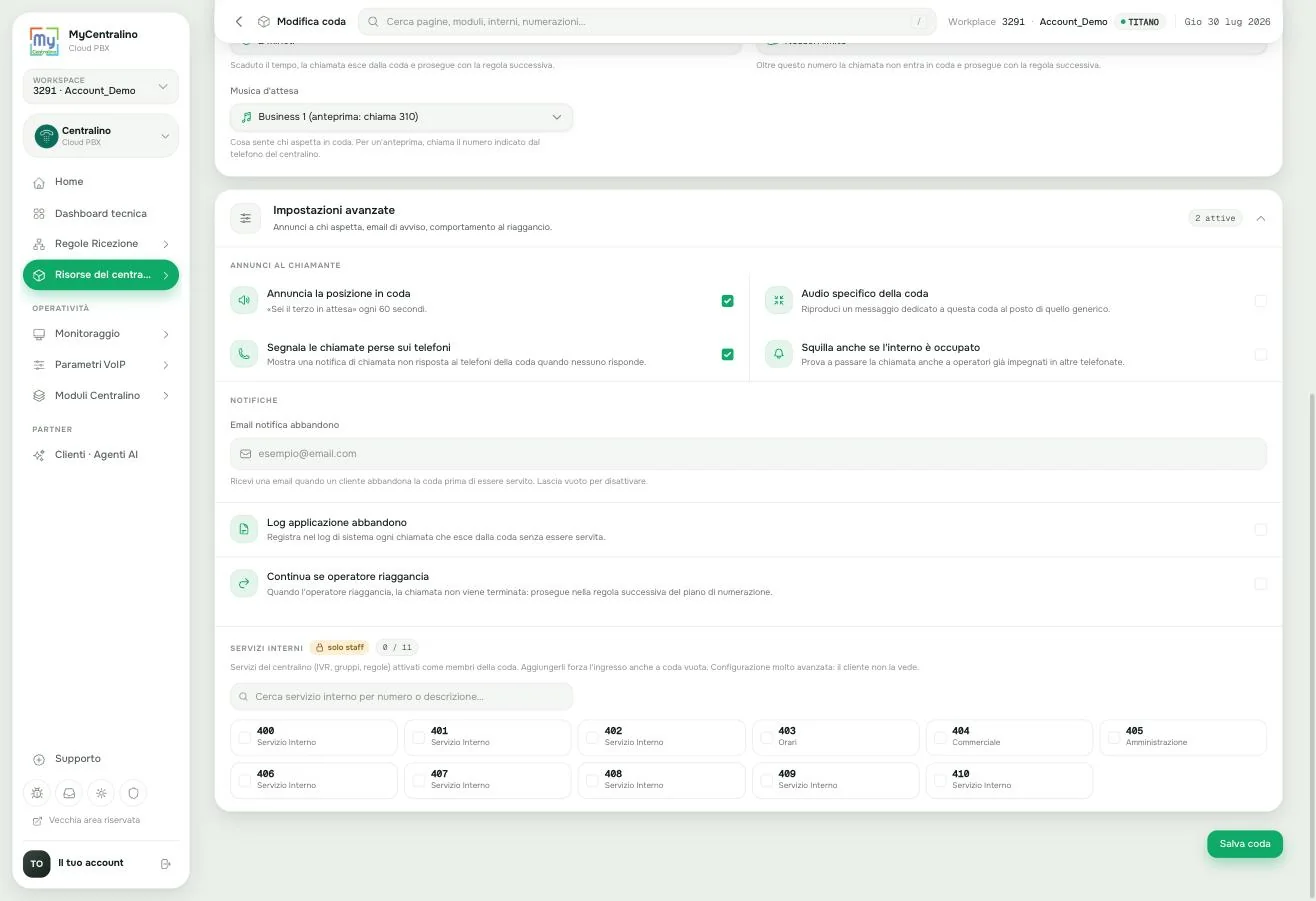
Task: Click the Salva coda button
Action: 1244,844
